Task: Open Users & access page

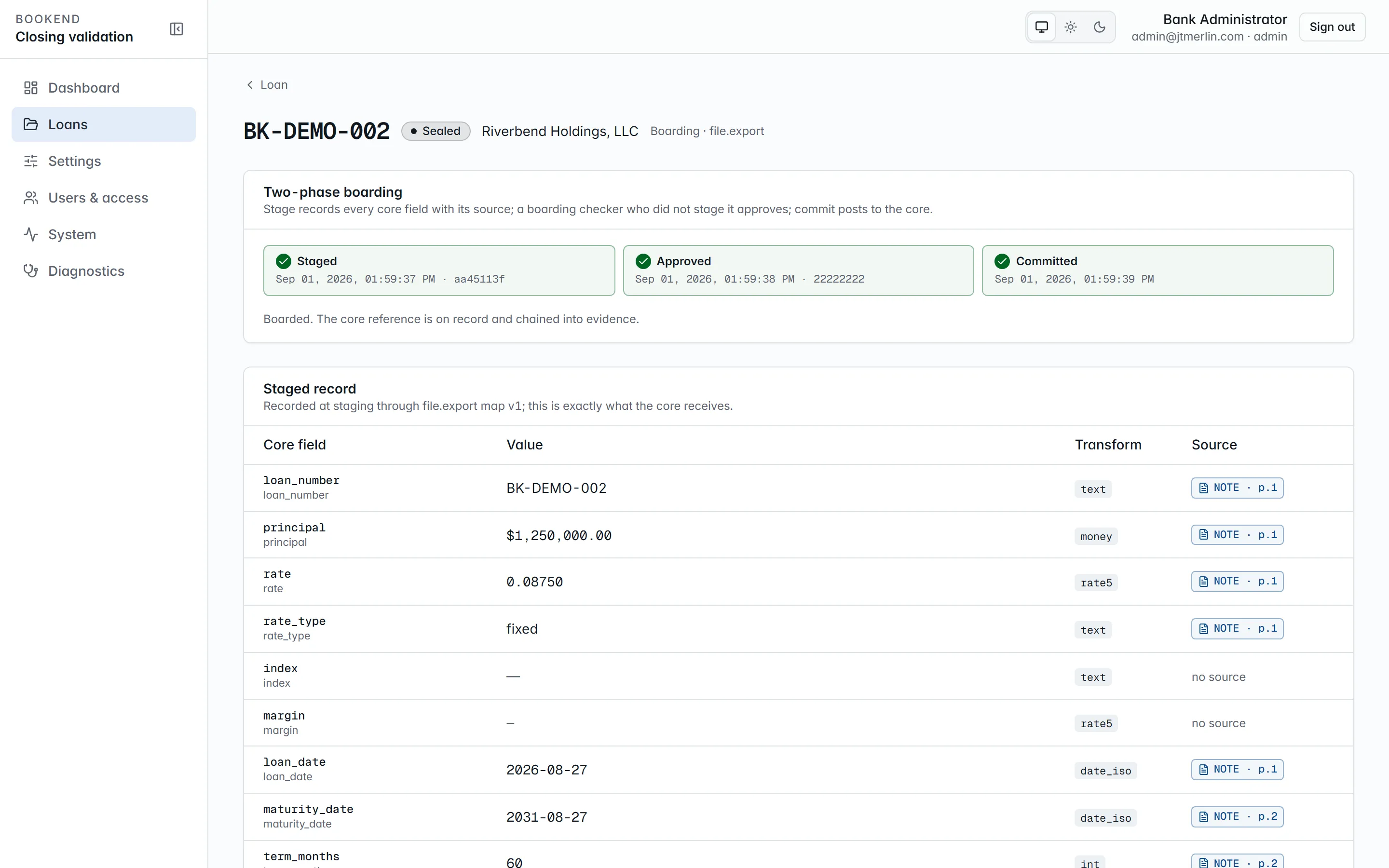Action: 103,198
